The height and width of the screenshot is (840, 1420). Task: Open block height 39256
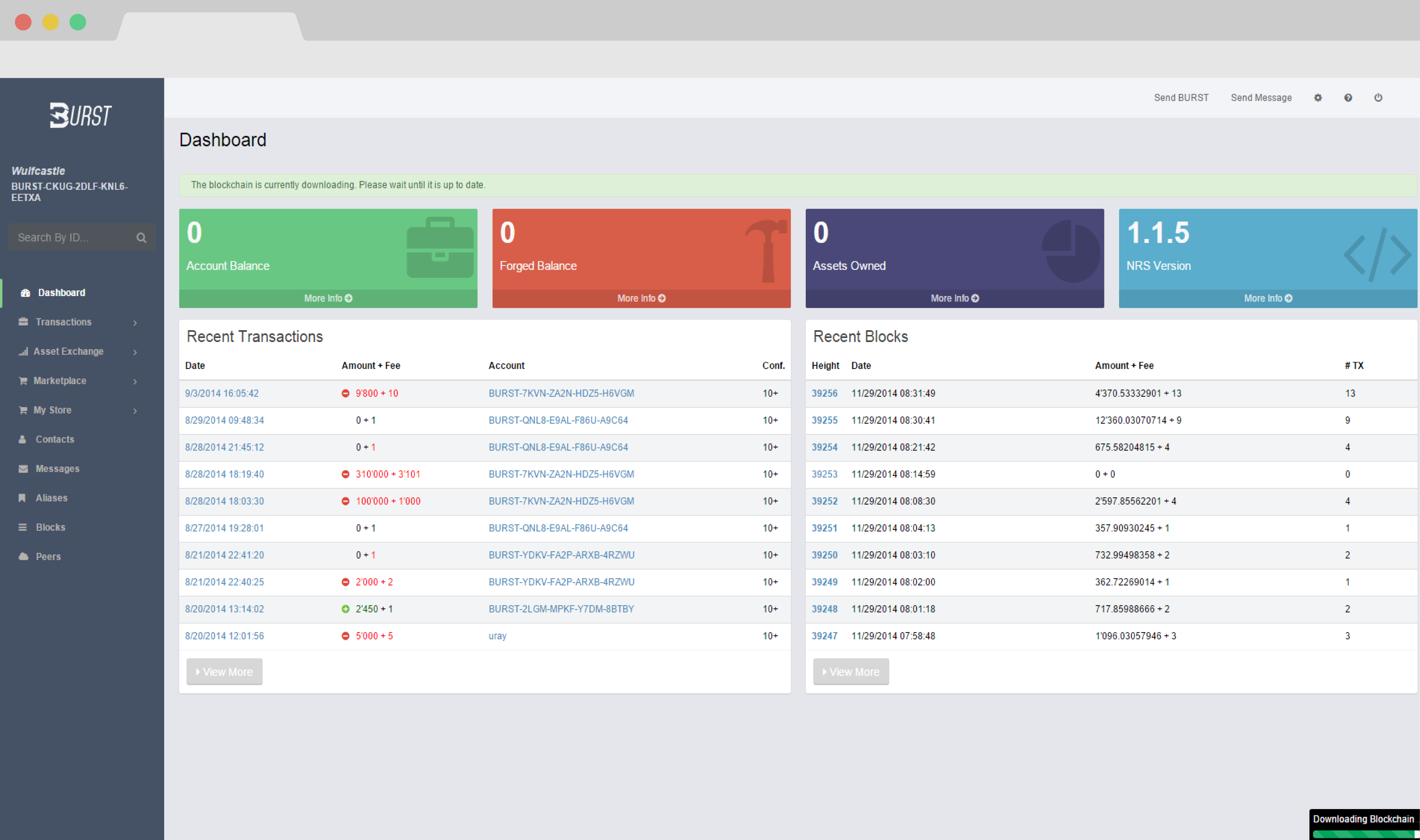(824, 393)
